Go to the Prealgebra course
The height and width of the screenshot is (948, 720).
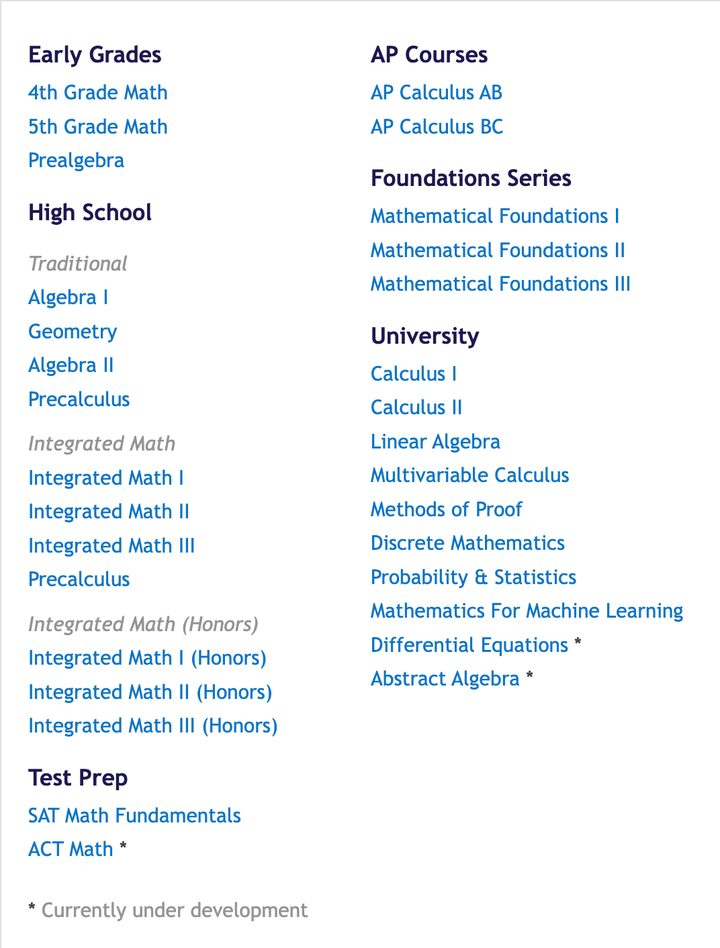[x=76, y=161]
